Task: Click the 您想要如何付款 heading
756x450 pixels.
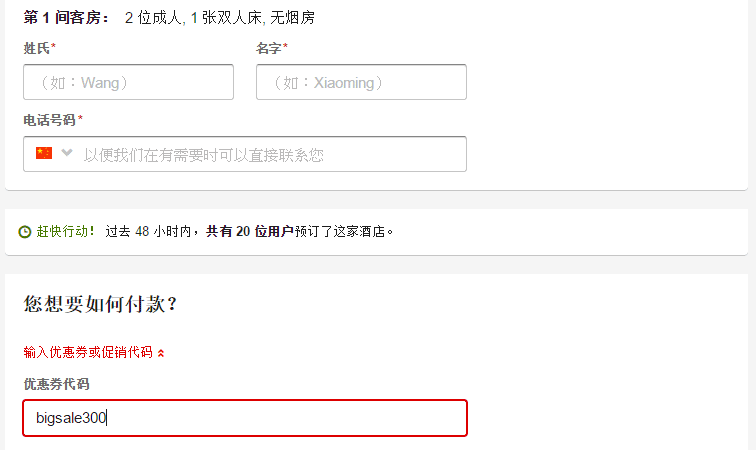Action: coord(100,304)
